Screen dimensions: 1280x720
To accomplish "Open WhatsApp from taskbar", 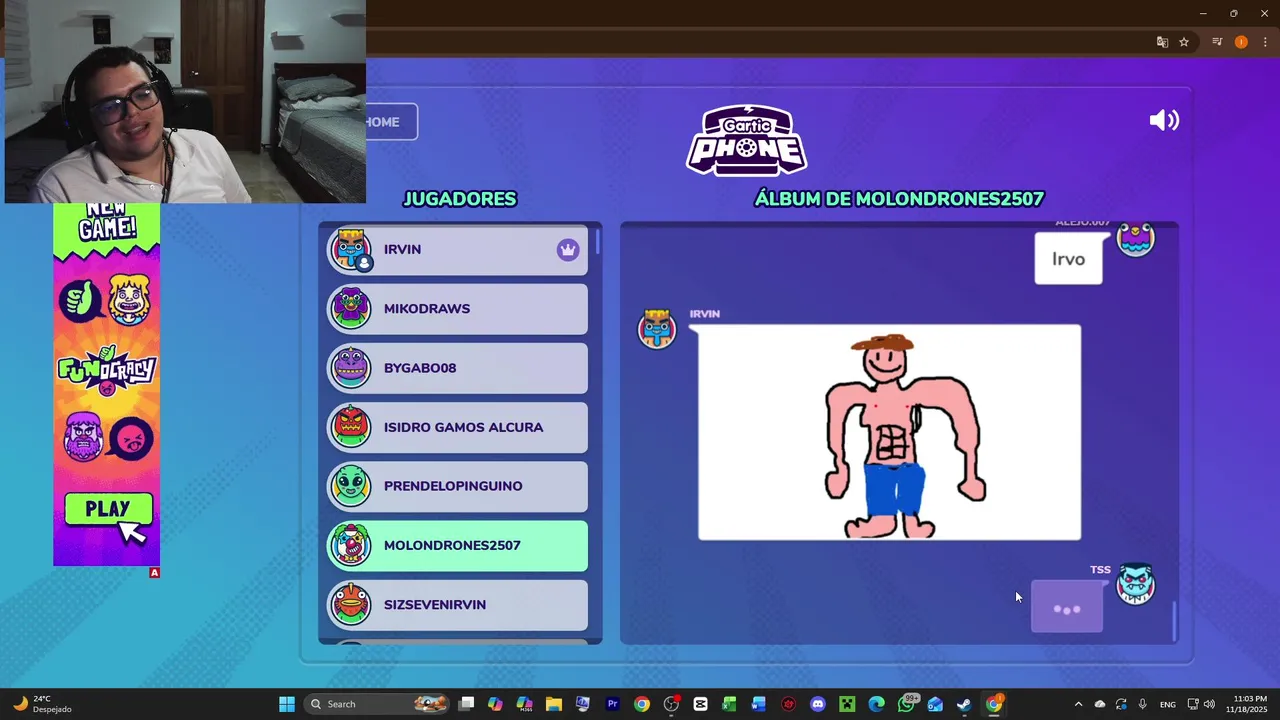I will [907, 704].
